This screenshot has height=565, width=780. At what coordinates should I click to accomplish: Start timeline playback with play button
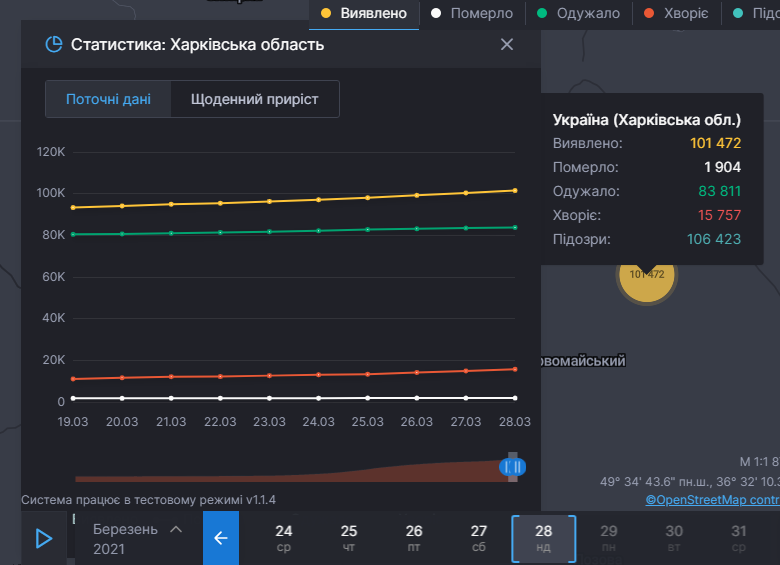coord(44,538)
